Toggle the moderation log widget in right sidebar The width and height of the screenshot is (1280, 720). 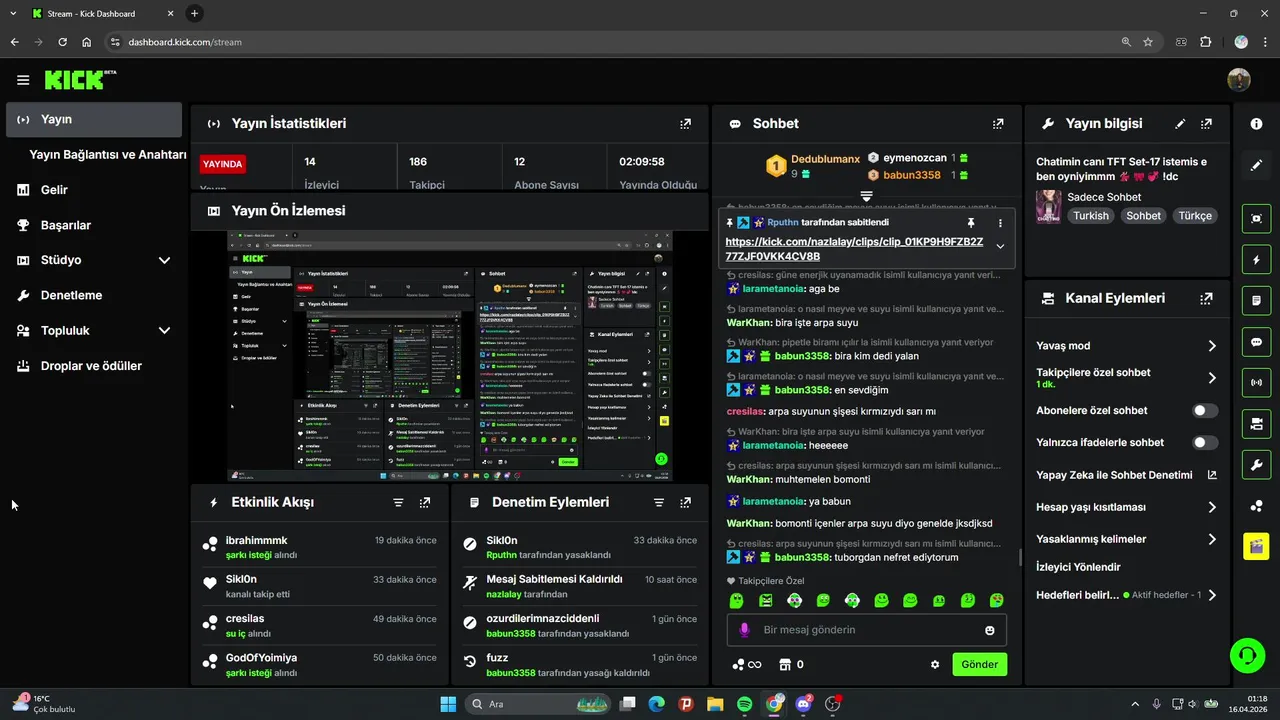pyautogui.click(x=1256, y=301)
